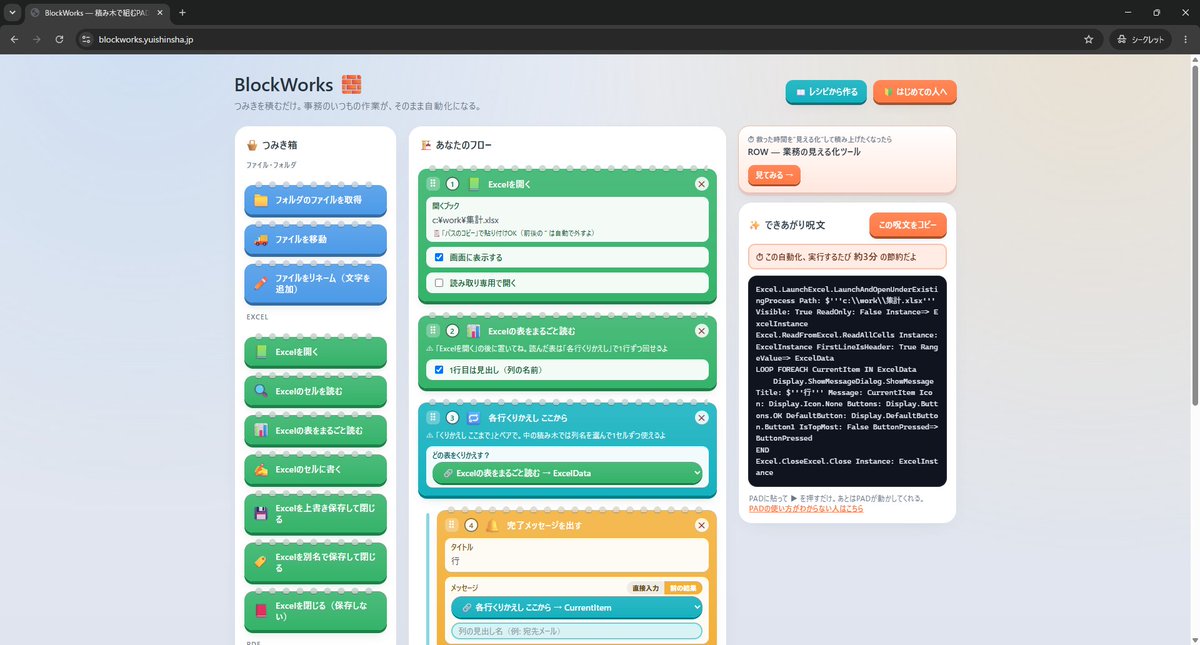Open the browser three-dot menu
1200x645 pixels.
coord(1185,39)
